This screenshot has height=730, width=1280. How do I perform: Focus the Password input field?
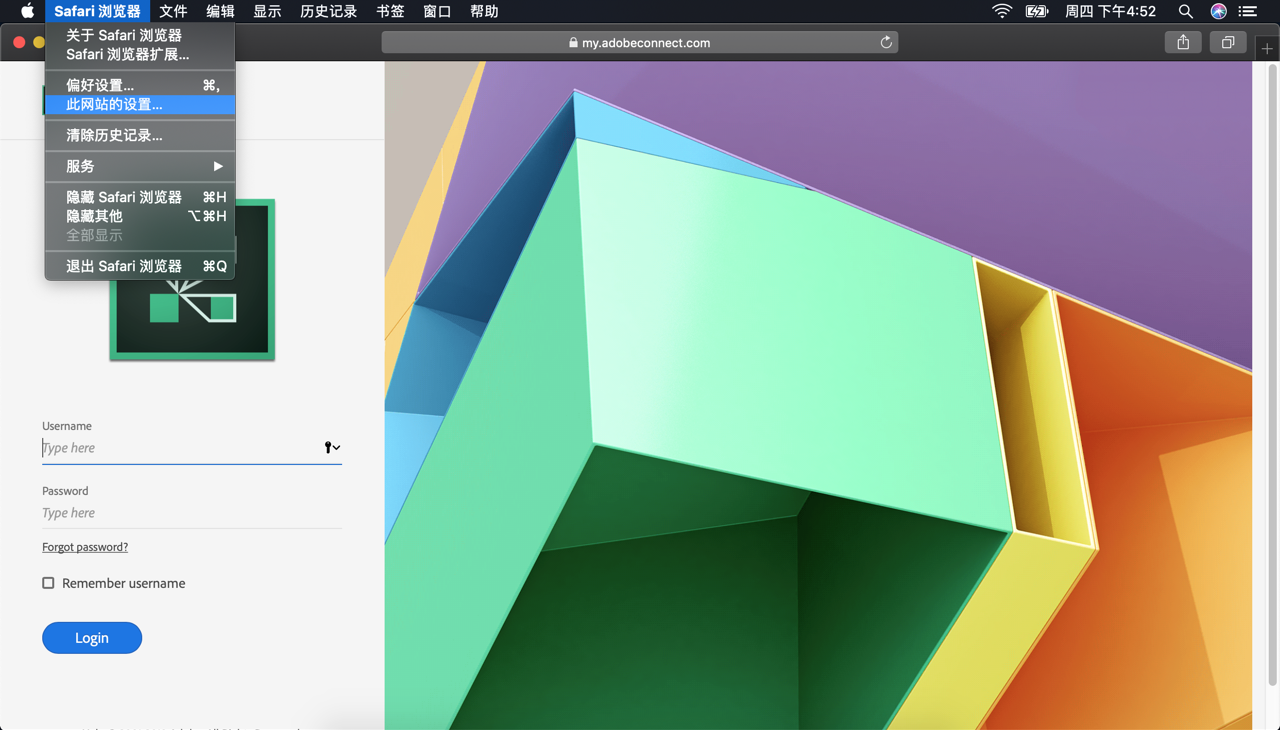pos(192,513)
